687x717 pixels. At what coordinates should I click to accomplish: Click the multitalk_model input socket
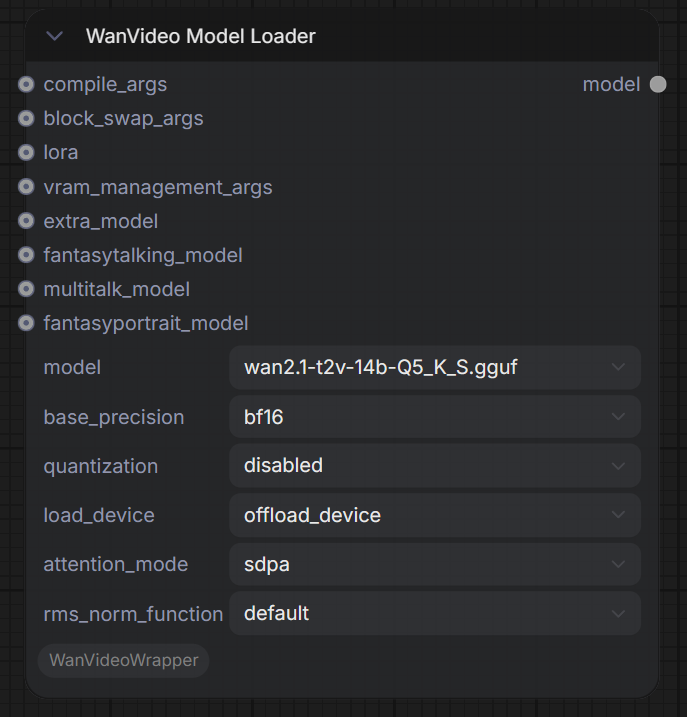point(26,289)
